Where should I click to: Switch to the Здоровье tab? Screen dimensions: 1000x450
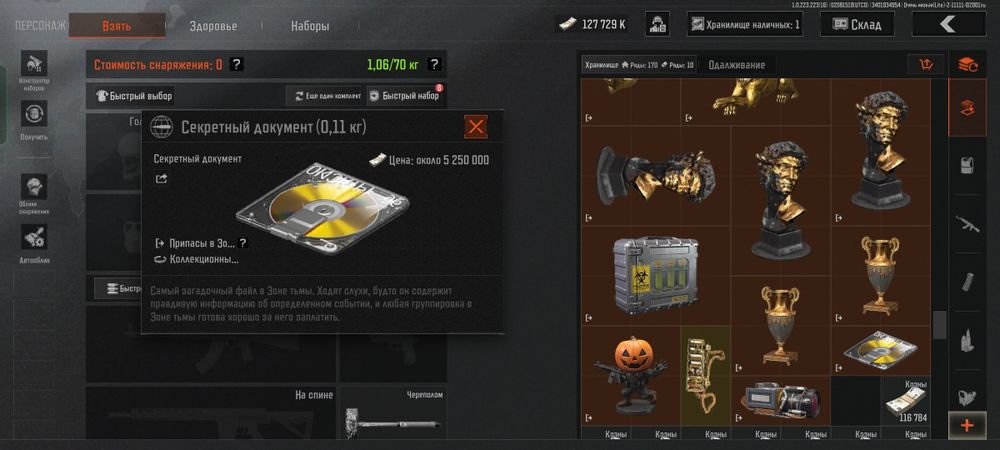point(213,27)
